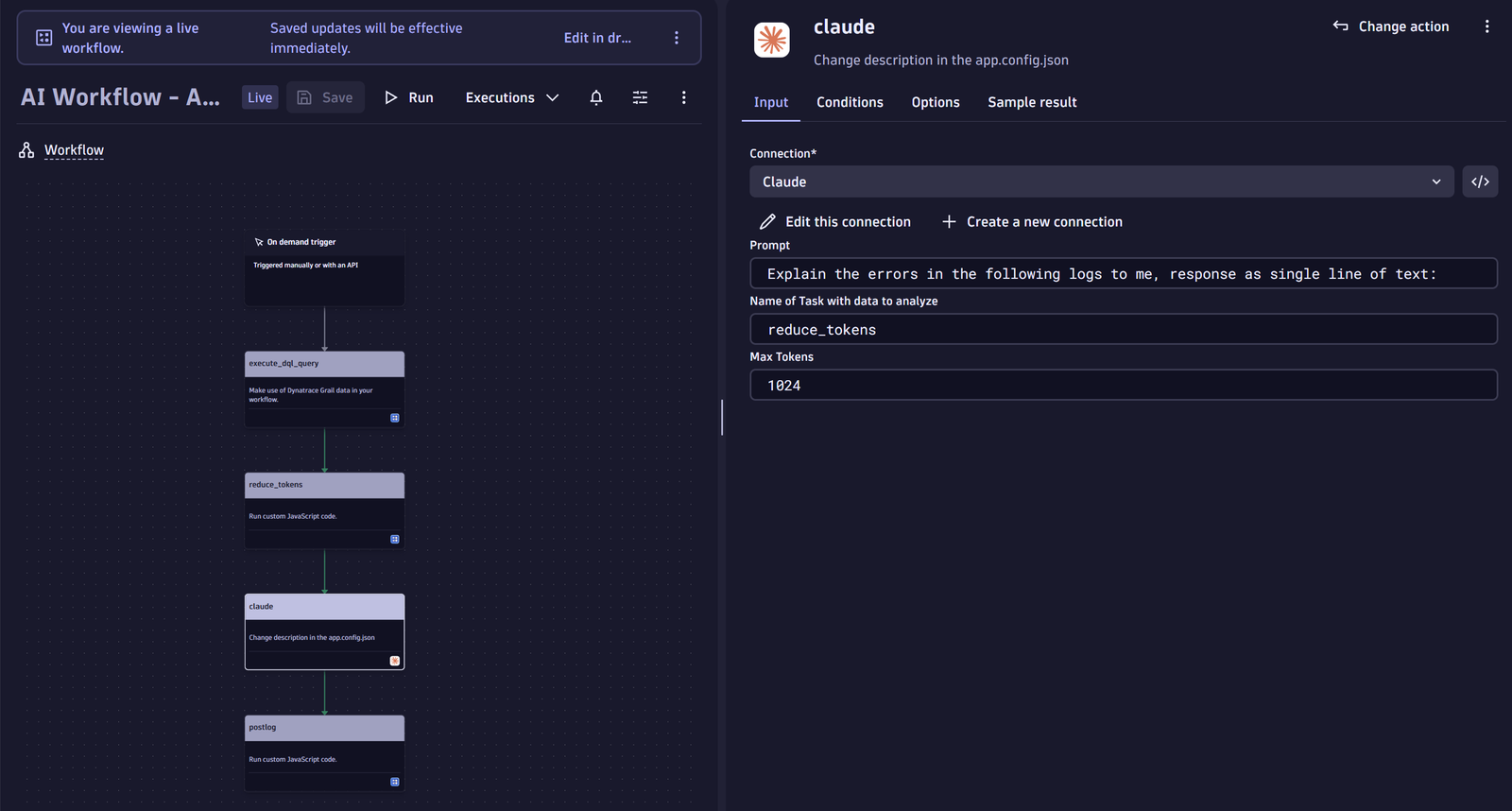Image resolution: width=1512 pixels, height=811 pixels.
Task: Click the disabled Save button
Action: click(325, 97)
